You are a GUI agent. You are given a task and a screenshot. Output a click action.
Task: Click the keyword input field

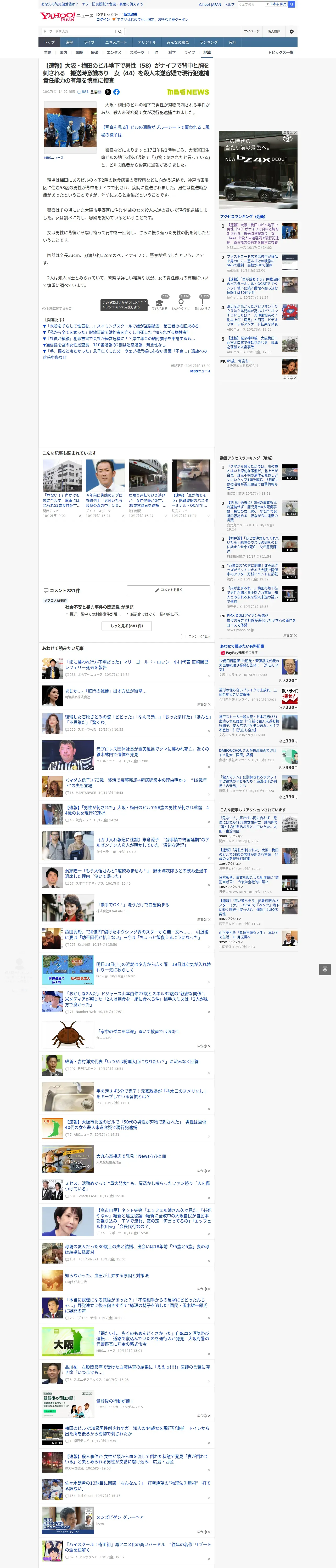point(79,32)
